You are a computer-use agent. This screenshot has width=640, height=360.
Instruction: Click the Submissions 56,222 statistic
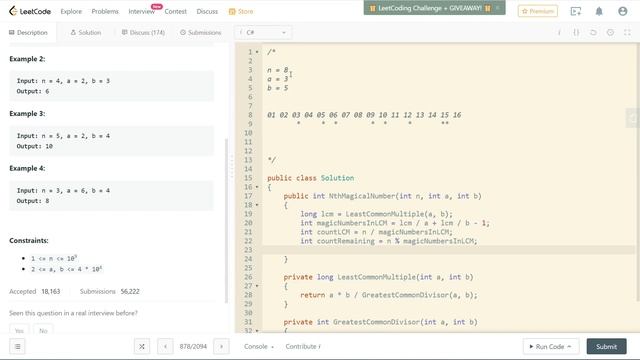pyautogui.click(x=109, y=291)
